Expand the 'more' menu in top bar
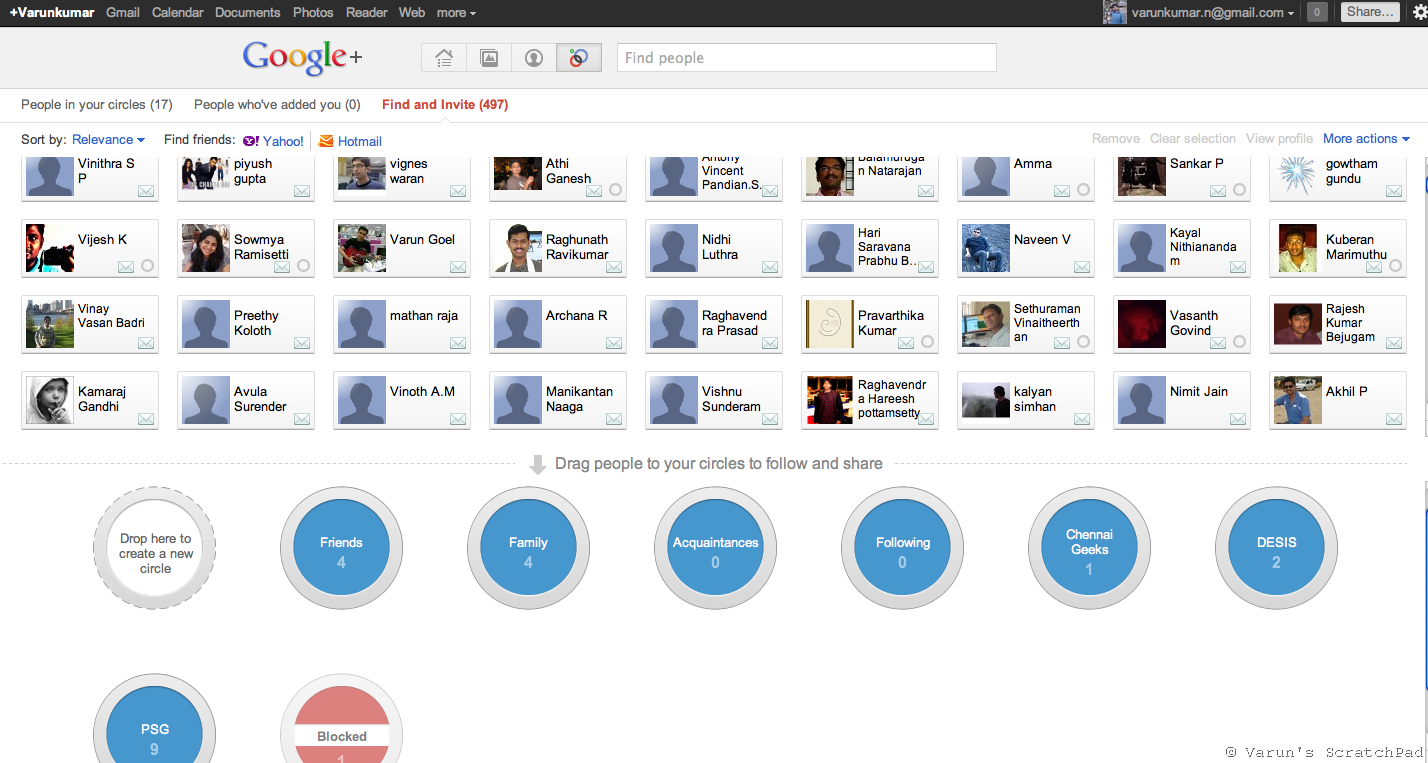The height and width of the screenshot is (763, 1428). point(456,12)
